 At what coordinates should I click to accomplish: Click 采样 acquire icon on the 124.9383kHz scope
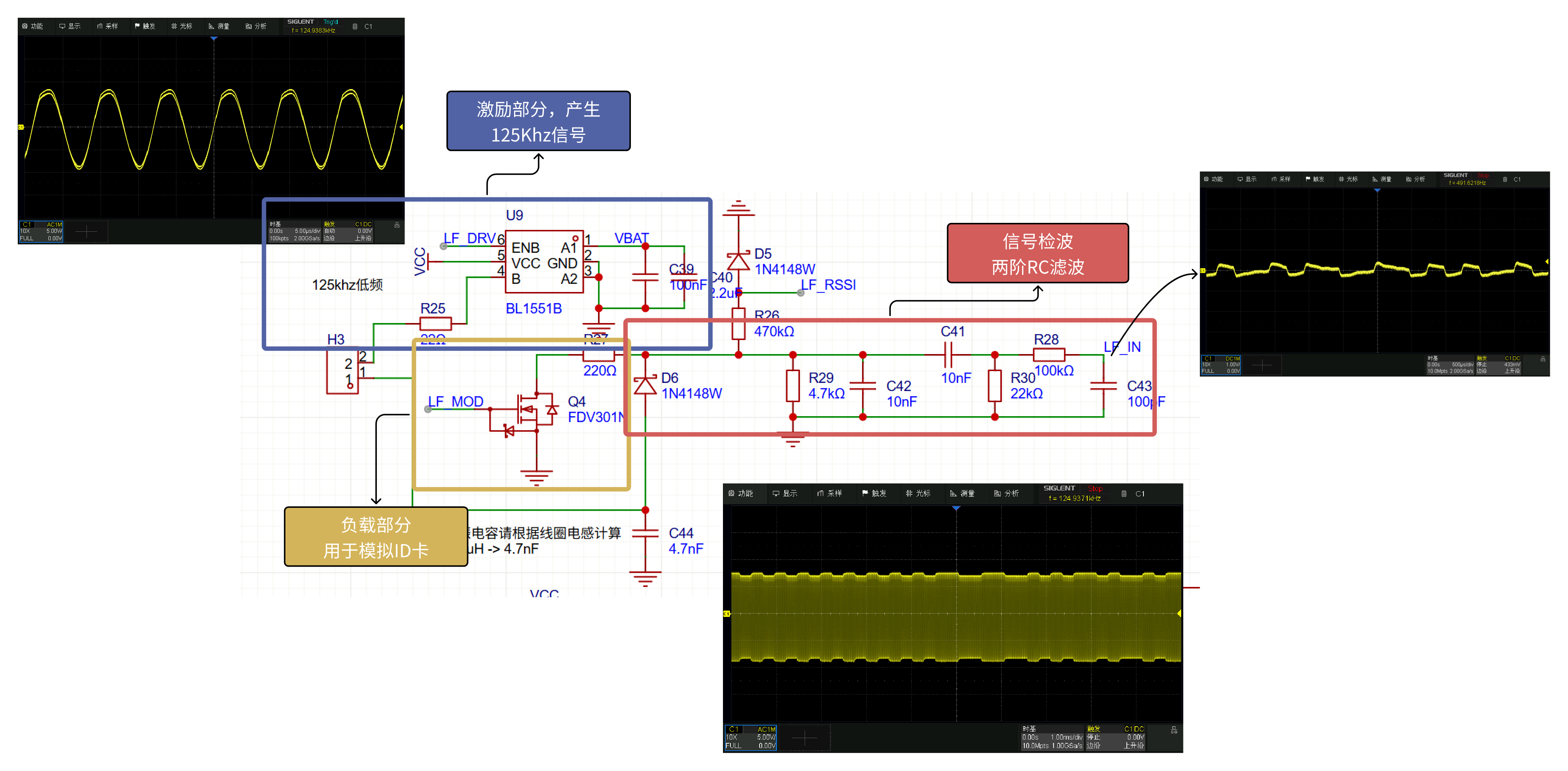[99, 26]
